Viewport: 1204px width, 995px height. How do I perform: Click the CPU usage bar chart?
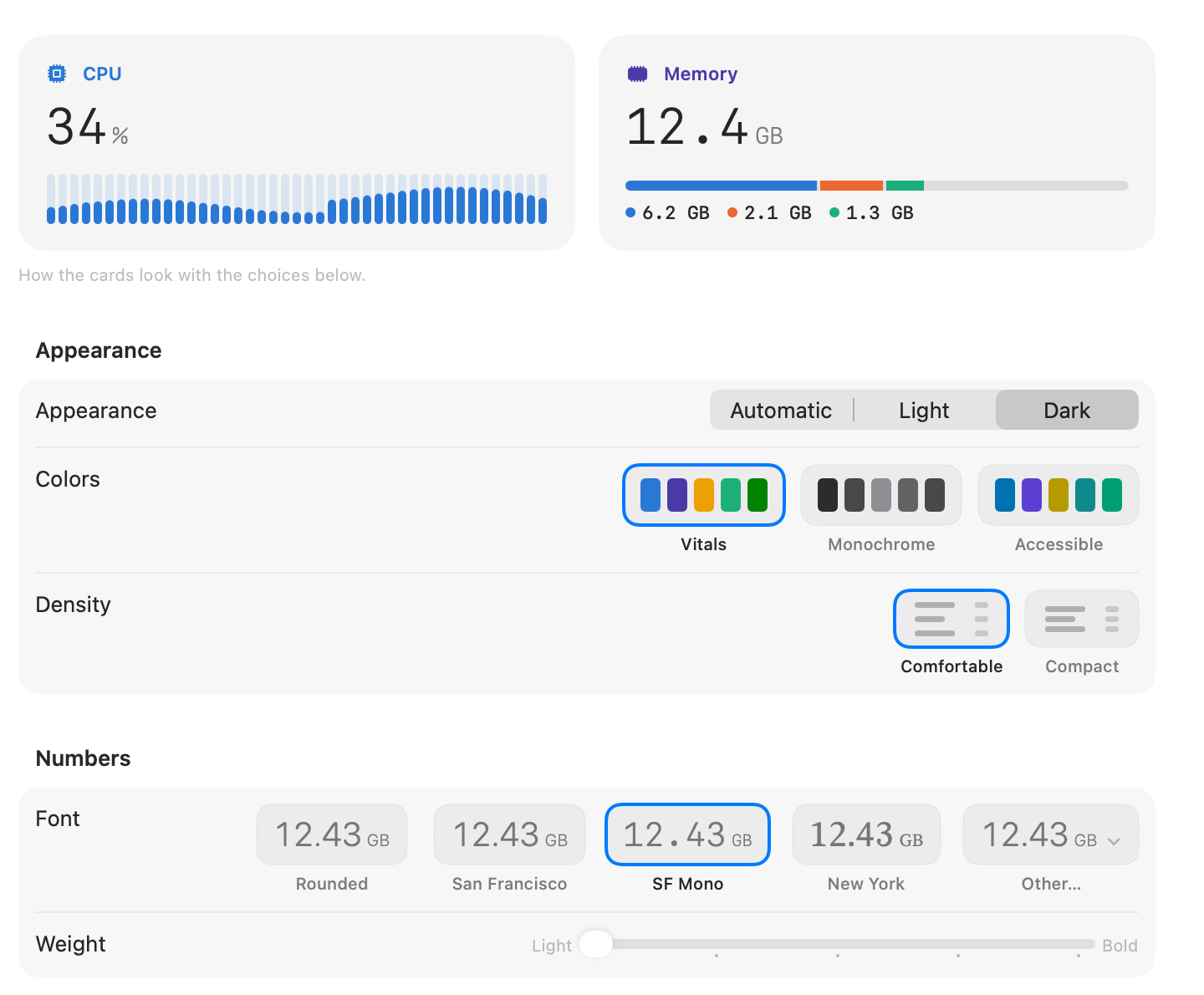(x=297, y=199)
